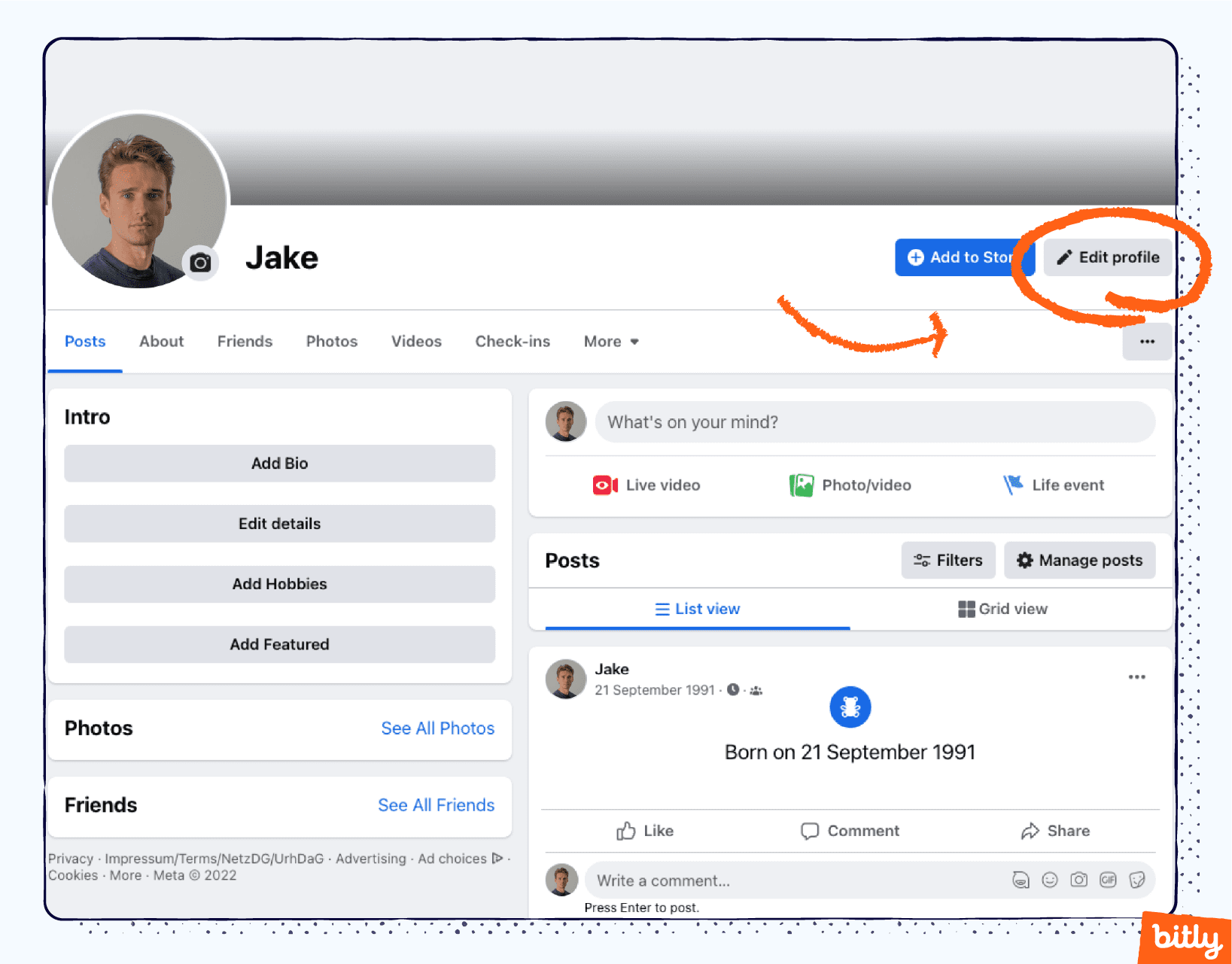The width and height of the screenshot is (1232, 964).
Task: Select List view for posts
Action: [x=696, y=609]
